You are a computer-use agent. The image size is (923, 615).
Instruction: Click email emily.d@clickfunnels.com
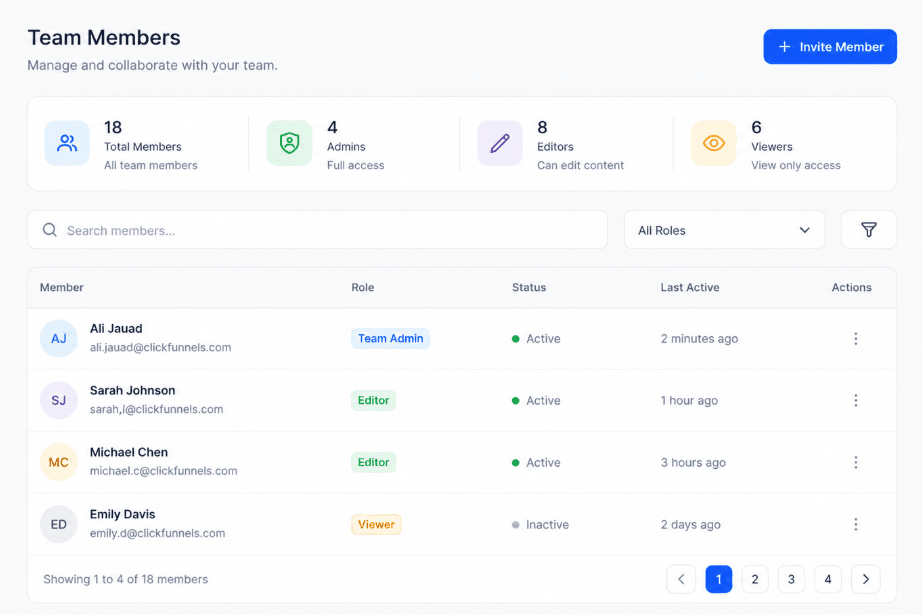point(157,533)
